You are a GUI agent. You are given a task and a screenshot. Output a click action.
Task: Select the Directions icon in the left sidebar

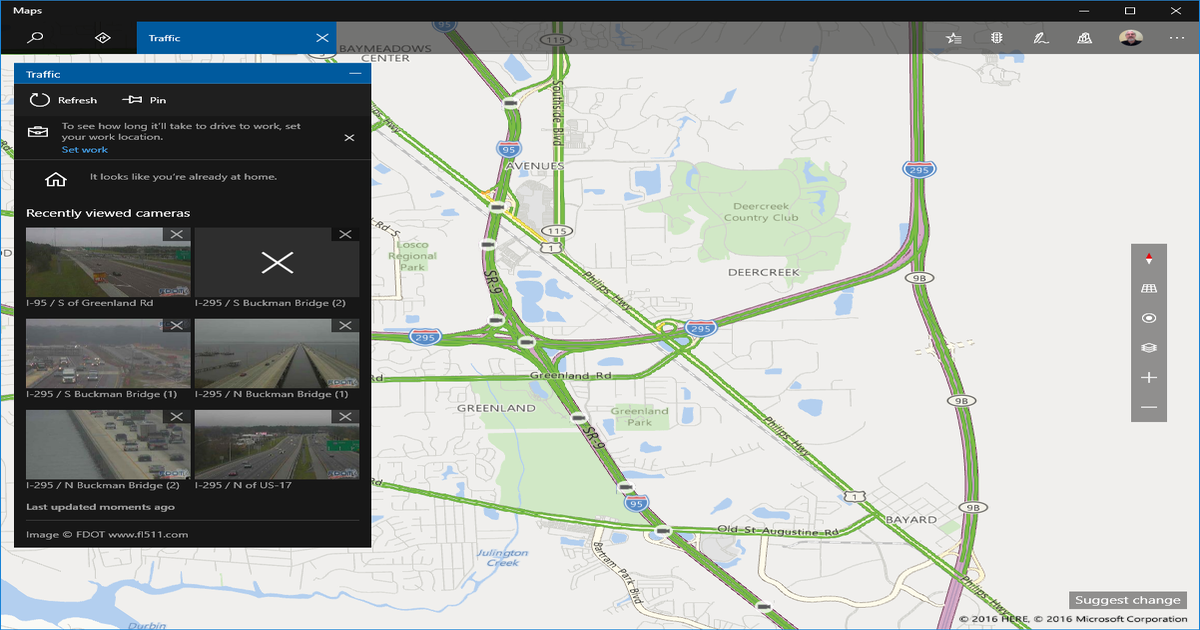pyautogui.click(x=101, y=37)
